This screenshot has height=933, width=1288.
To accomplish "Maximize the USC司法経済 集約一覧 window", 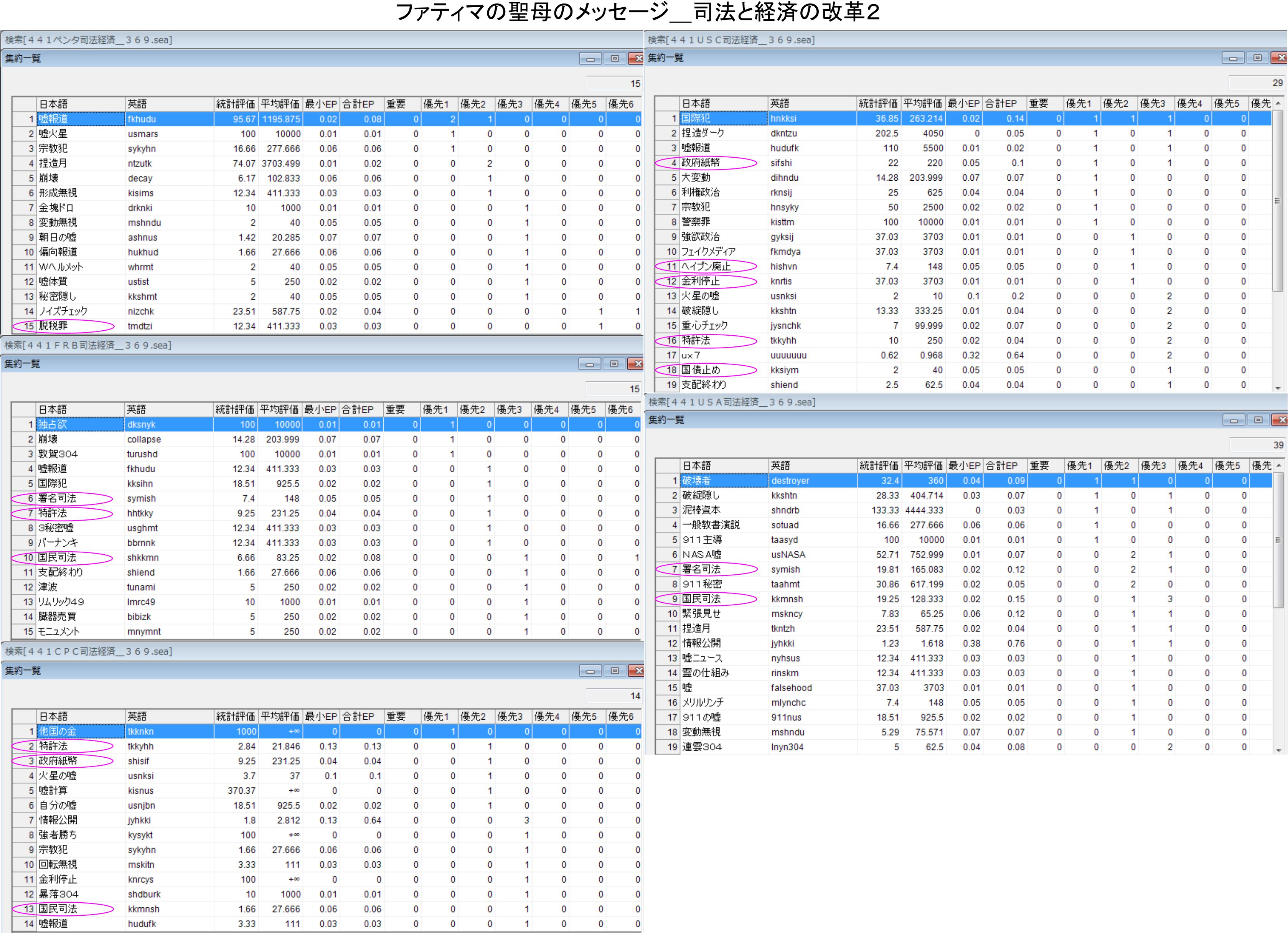I will point(1257,58).
